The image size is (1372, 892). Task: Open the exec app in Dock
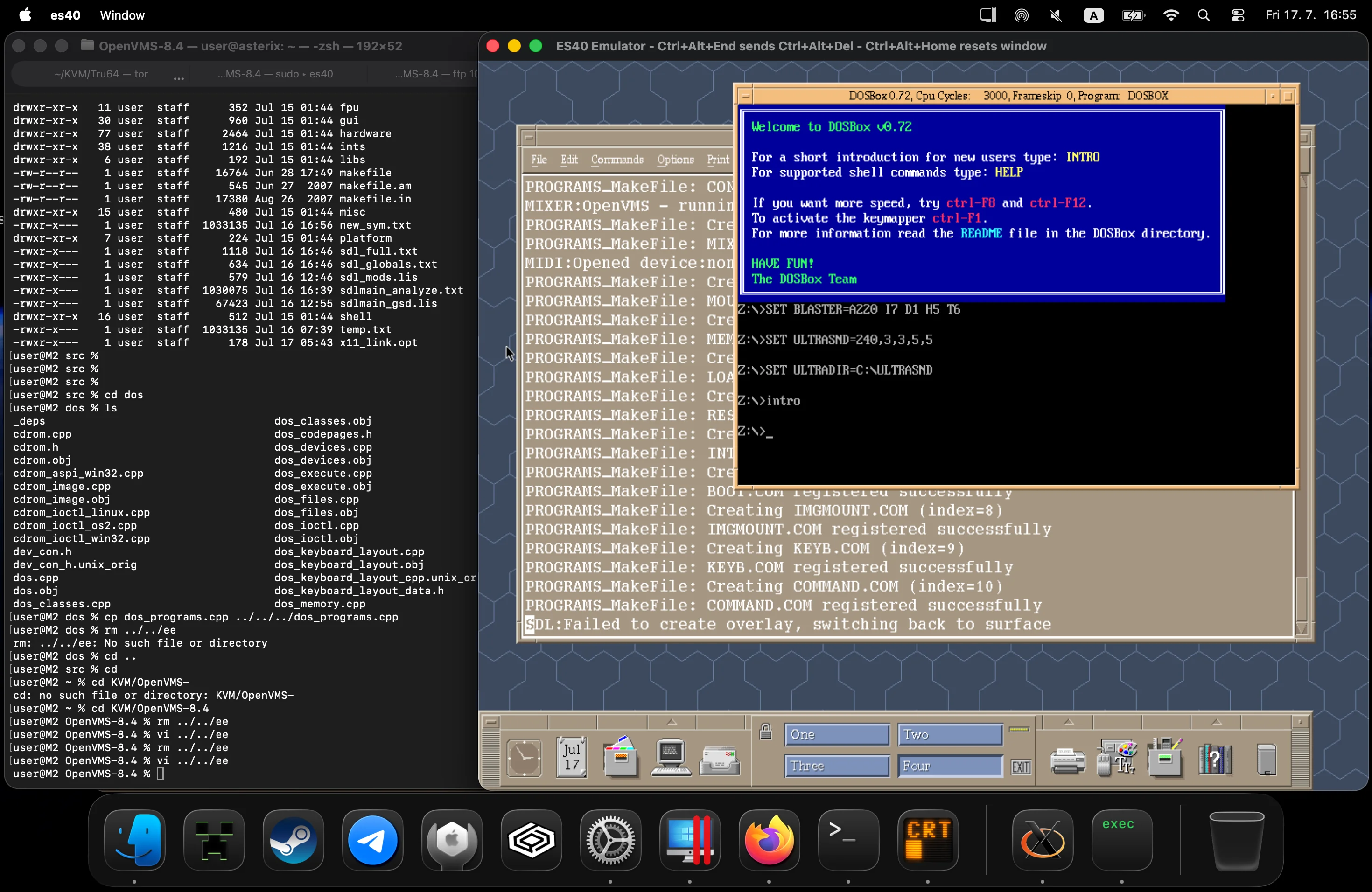1122,840
